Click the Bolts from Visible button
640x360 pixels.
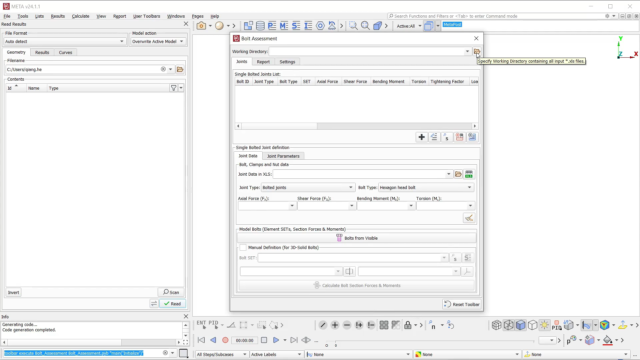coord(356,238)
